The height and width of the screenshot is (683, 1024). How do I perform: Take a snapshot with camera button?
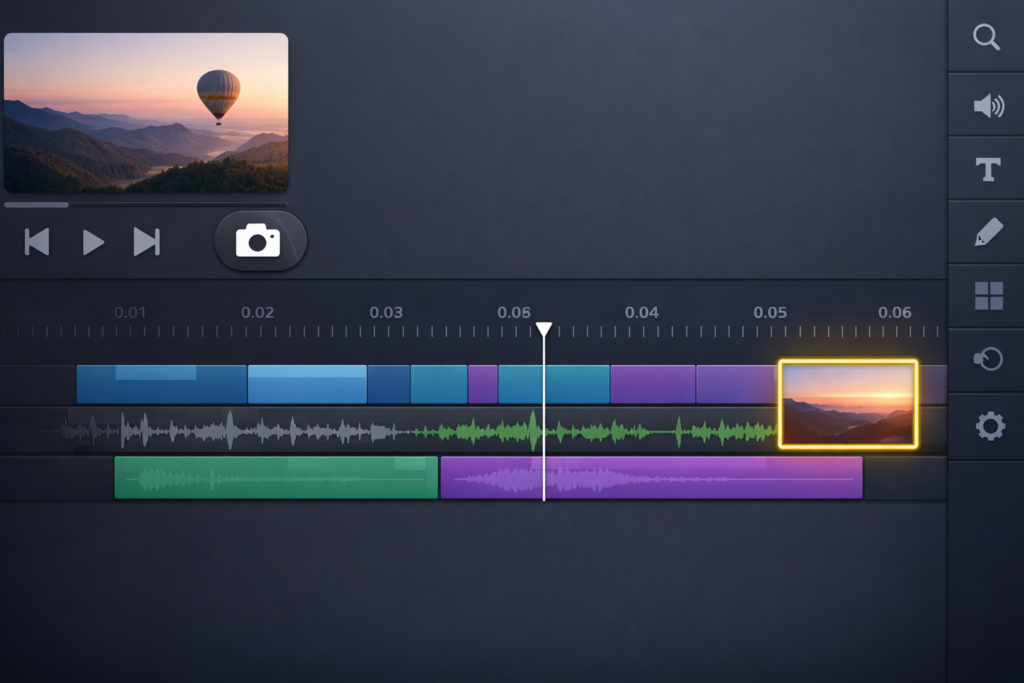(x=259, y=241)
